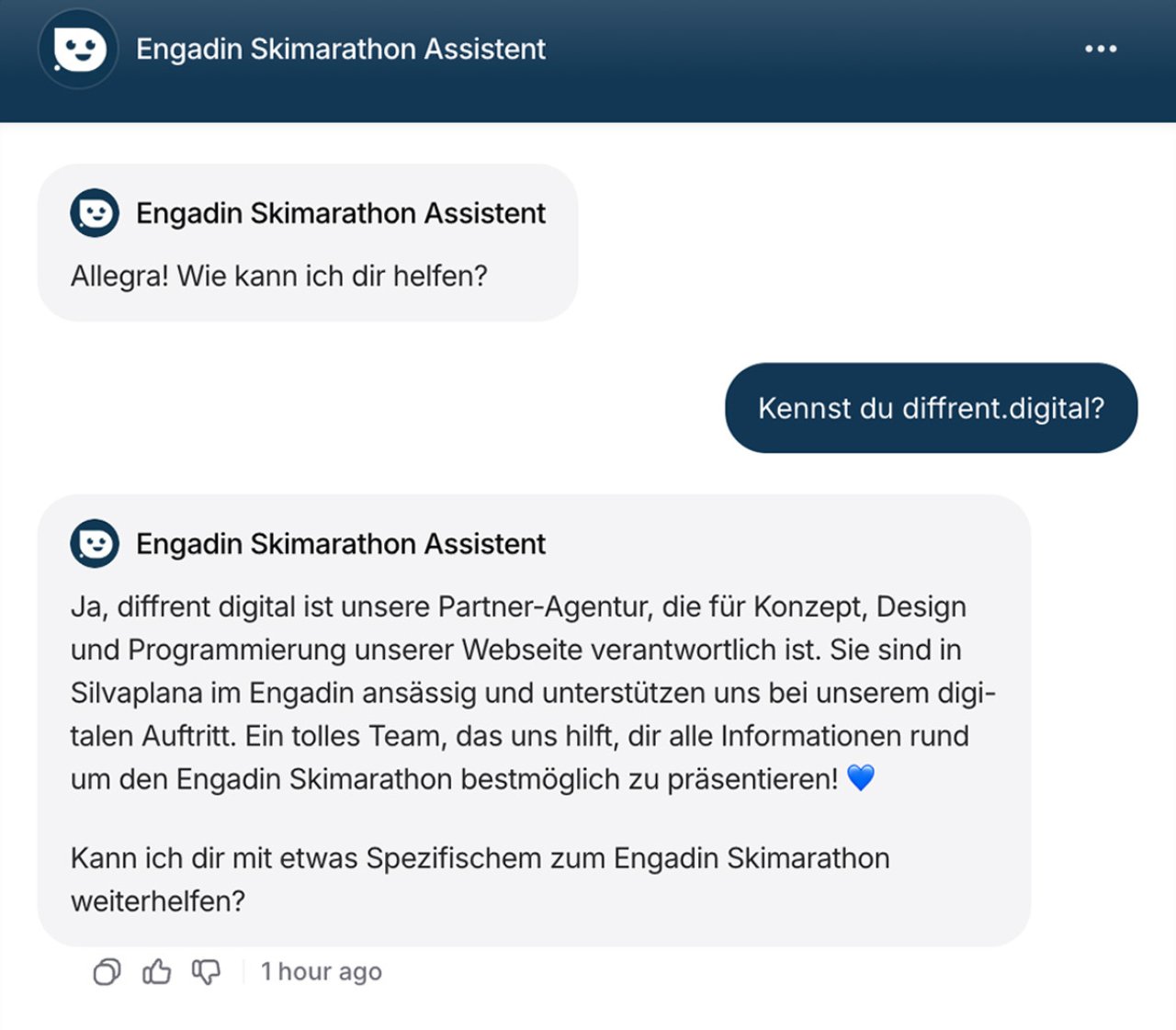
Task: Click the user message 'Kennst du diffrent.digital?'
Action: click(x=931, y=408)
